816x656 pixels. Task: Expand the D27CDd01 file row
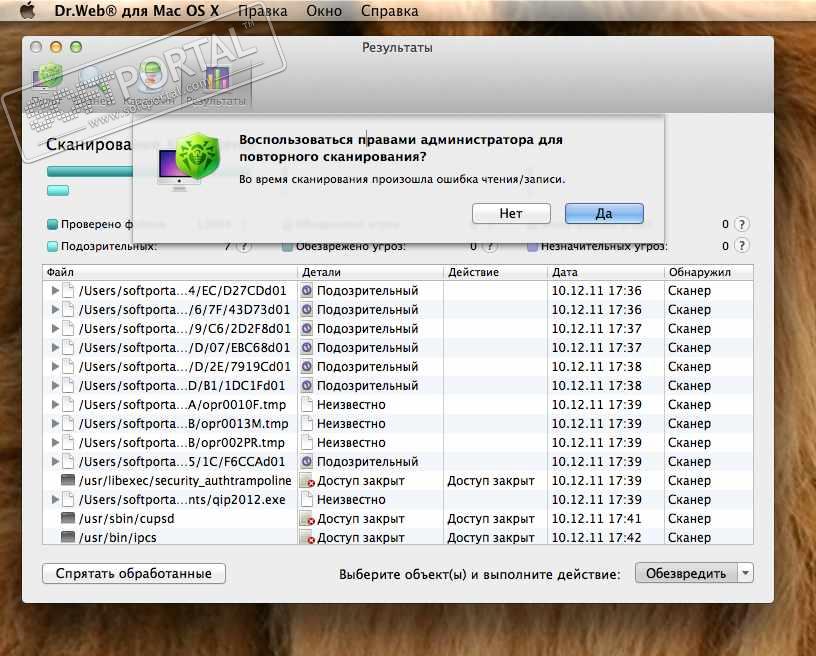click(55, 291)
